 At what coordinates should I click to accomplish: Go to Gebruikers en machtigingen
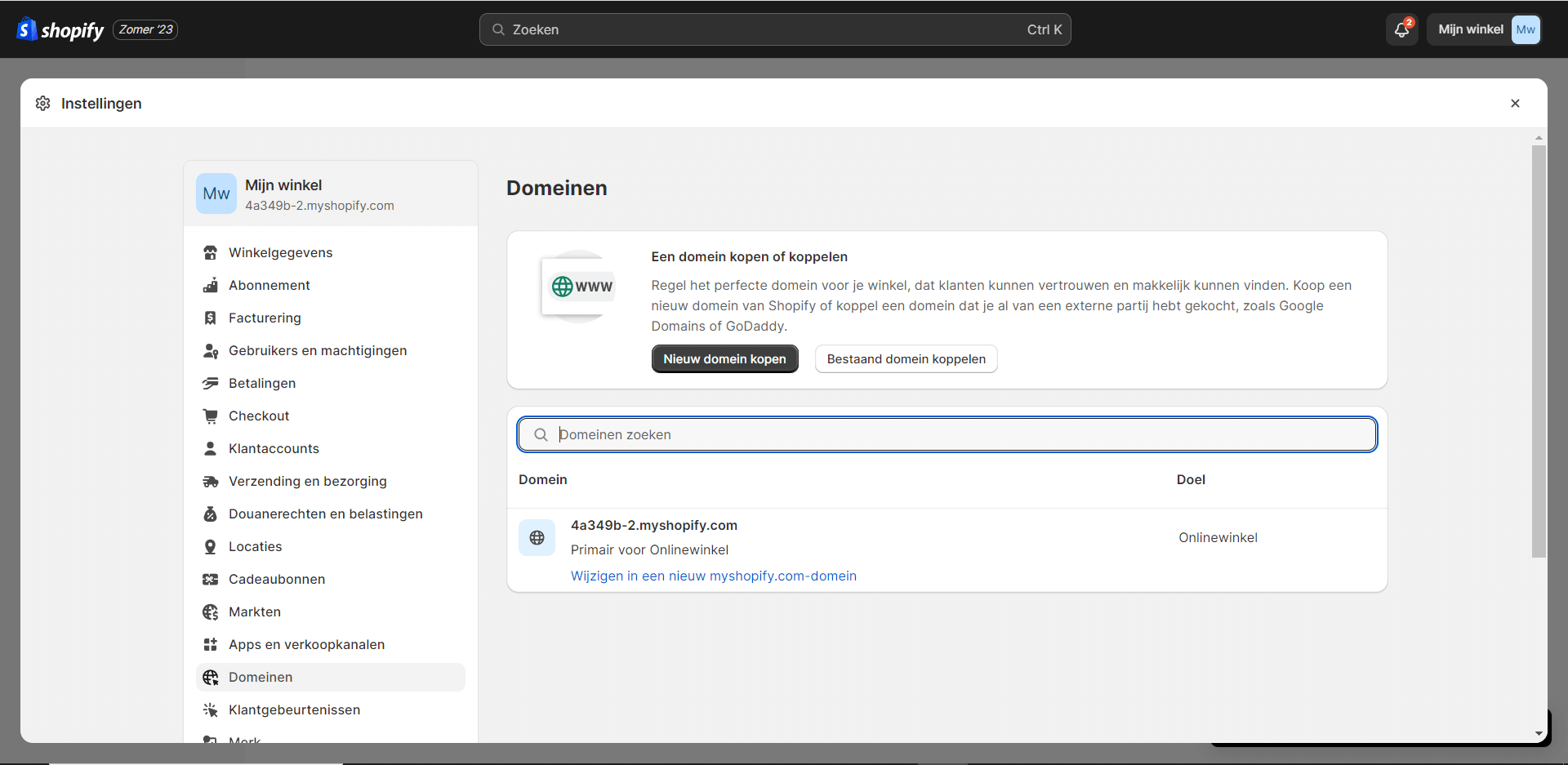pos(317,350)
